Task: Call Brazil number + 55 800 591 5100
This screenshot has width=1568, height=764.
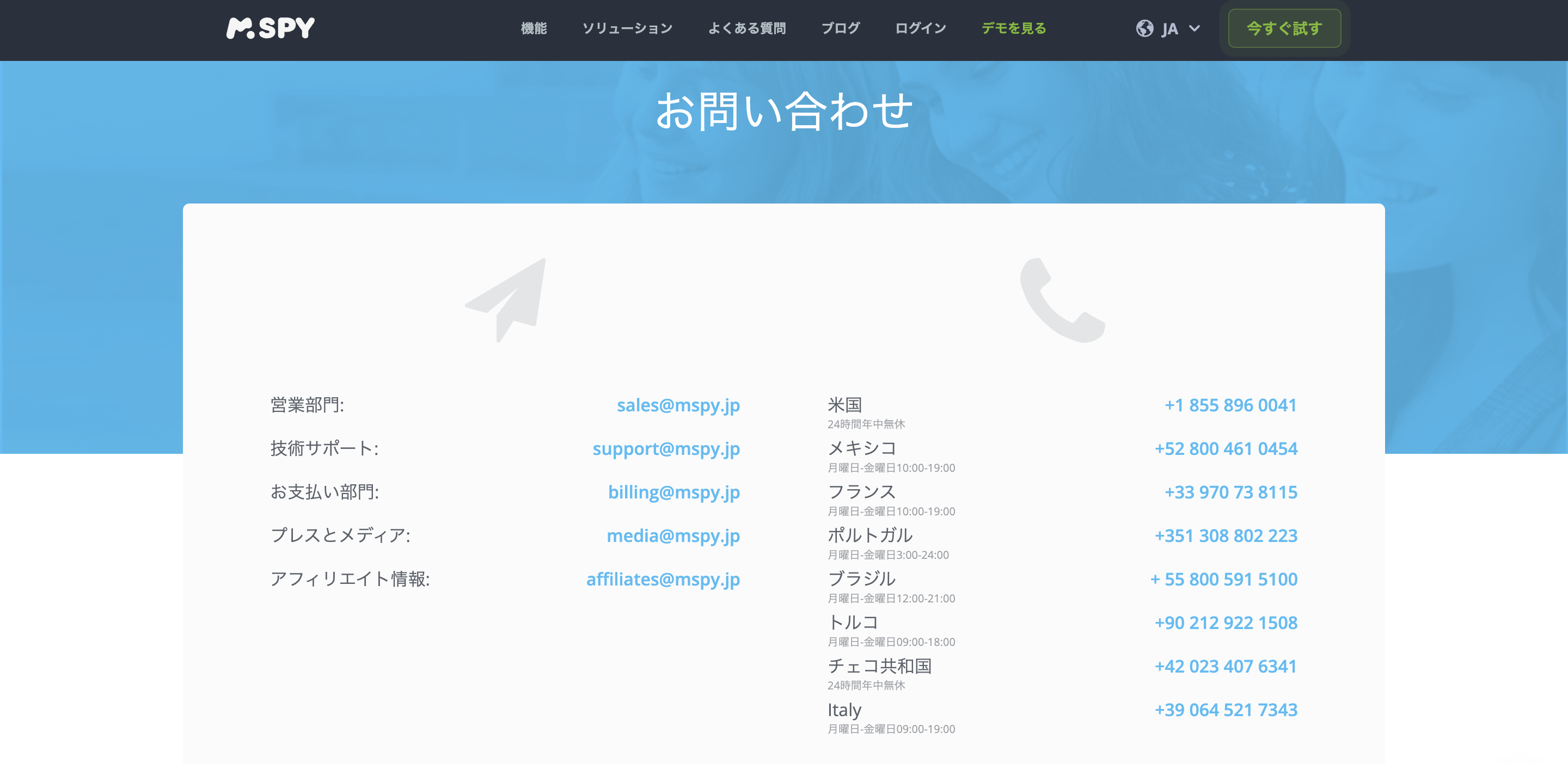Action: point(1223,579)
